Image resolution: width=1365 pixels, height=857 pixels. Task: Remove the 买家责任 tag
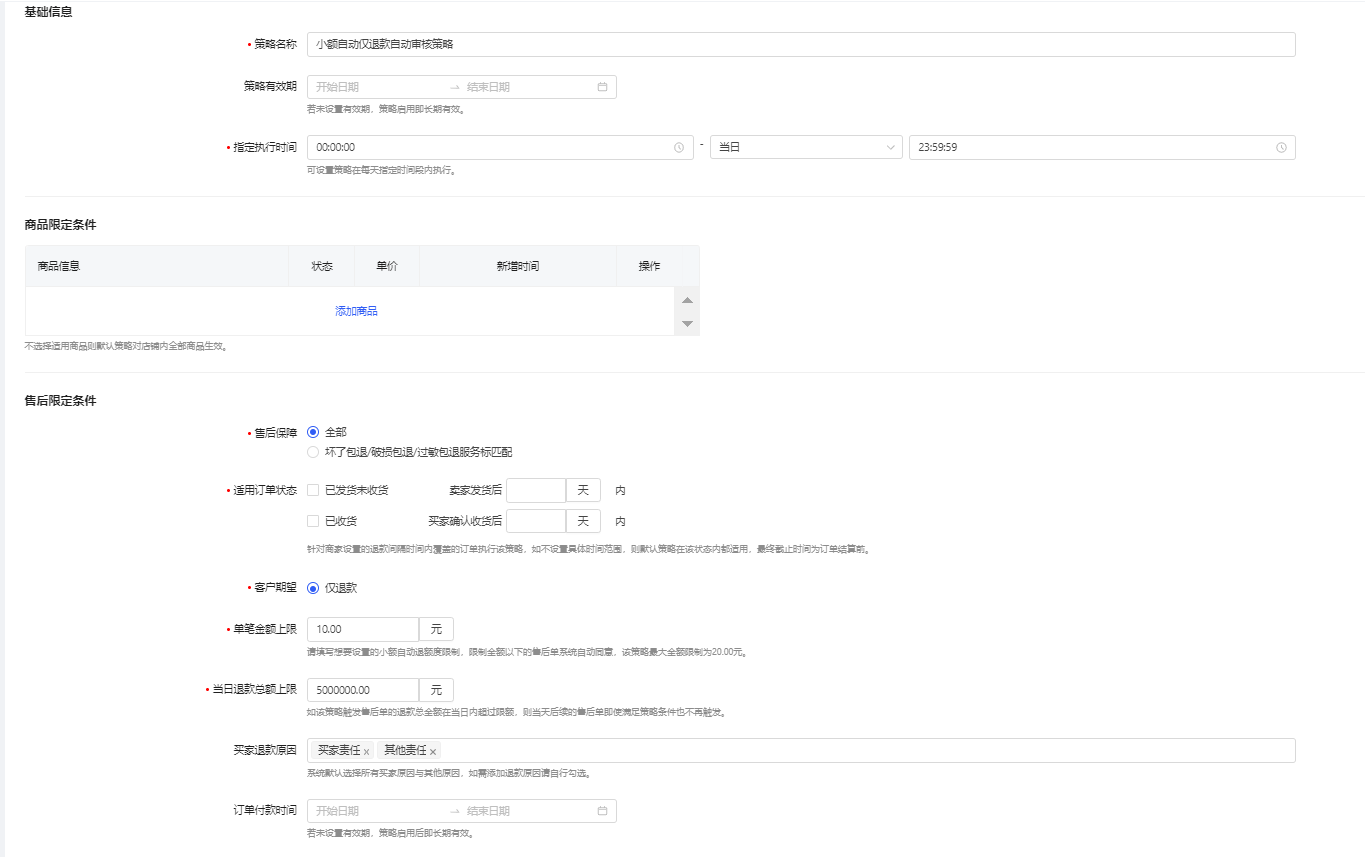click(x=367, y=751)
